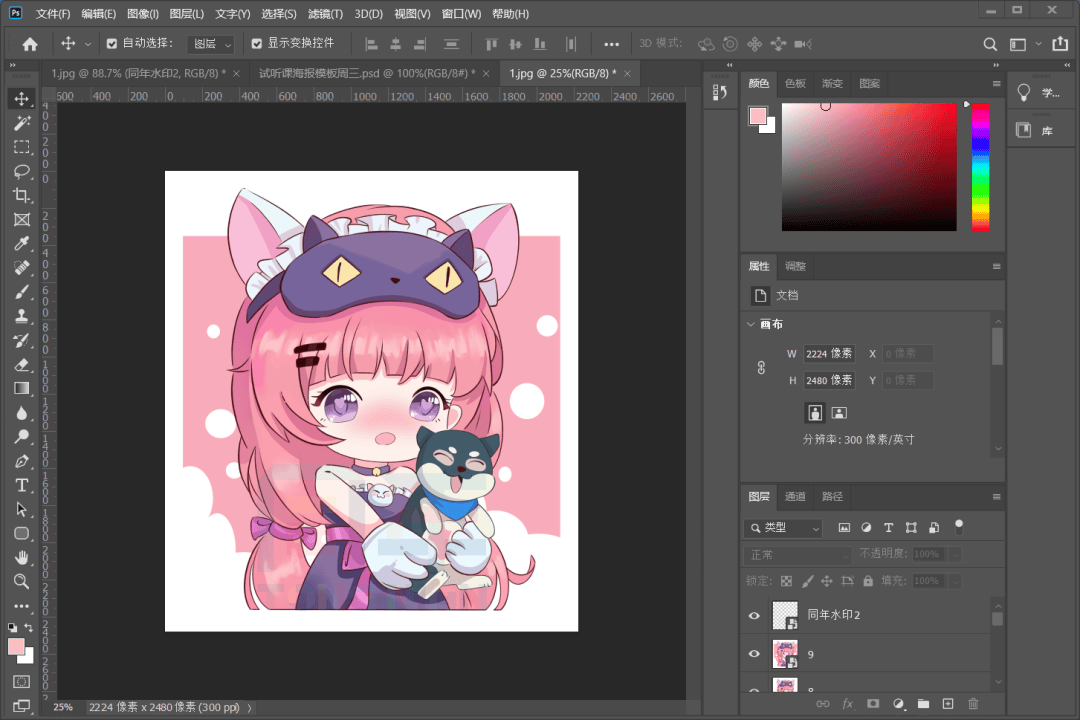Toggle lock transparent pixels icon
This screenshot has height=720, width=1080.
tap(787, 581)
